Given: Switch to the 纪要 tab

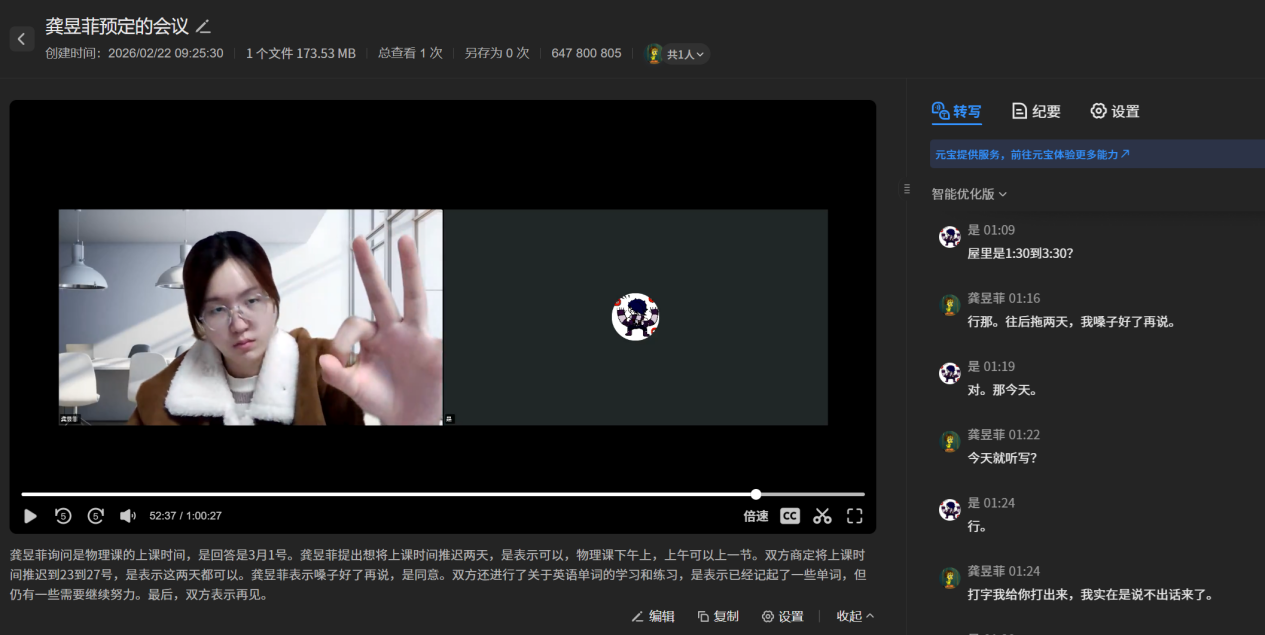Looking at the screenshot, I should point(1036,111).
